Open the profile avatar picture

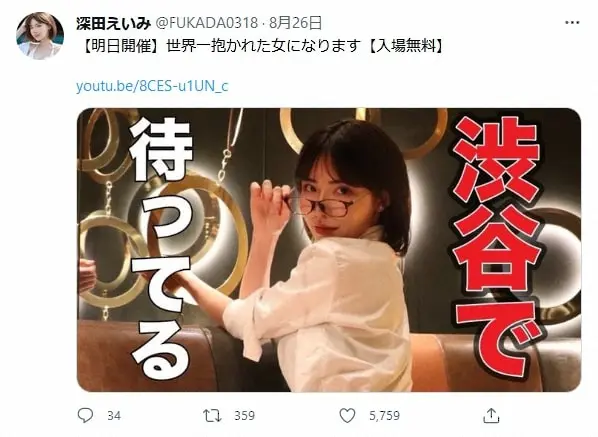point(40,36)
